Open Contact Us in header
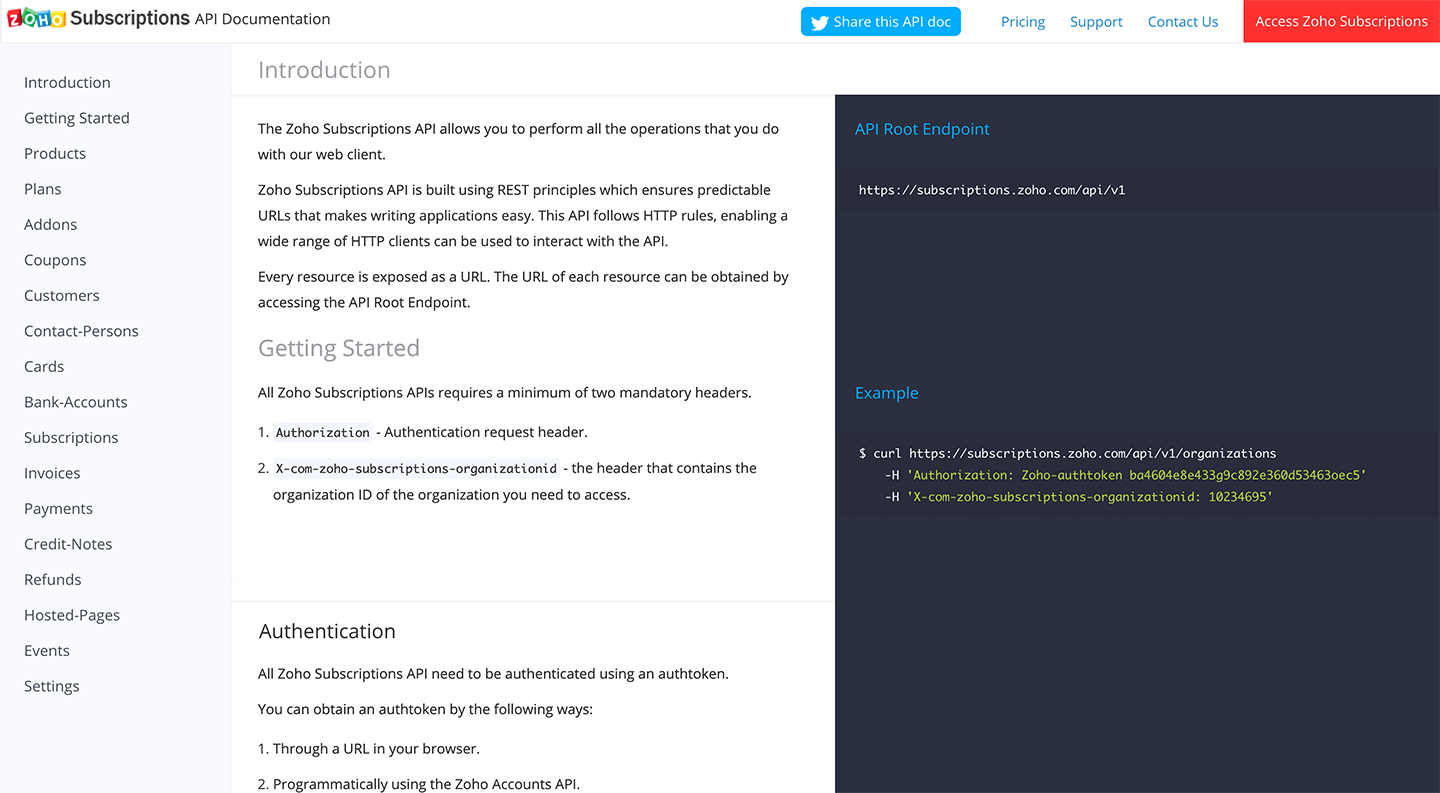The image size is (1440, 793). pos(1183,22)
